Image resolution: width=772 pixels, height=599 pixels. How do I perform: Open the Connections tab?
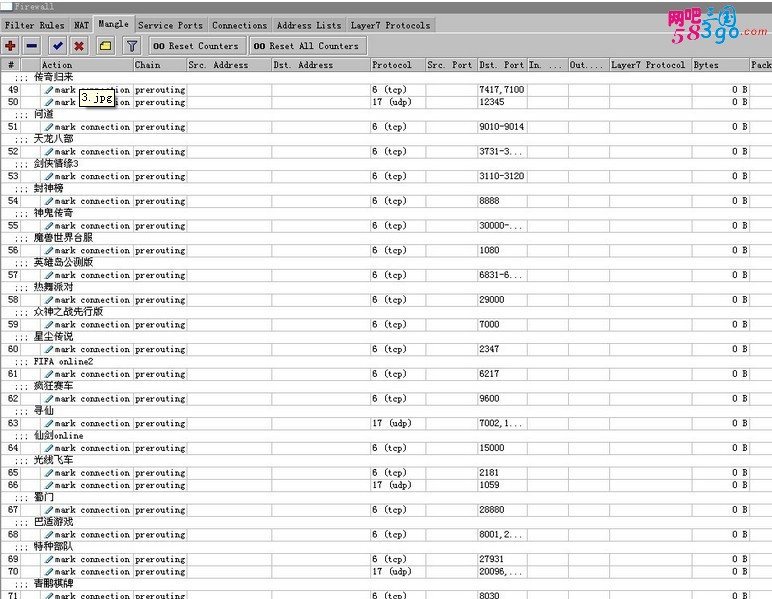point(239,25)
